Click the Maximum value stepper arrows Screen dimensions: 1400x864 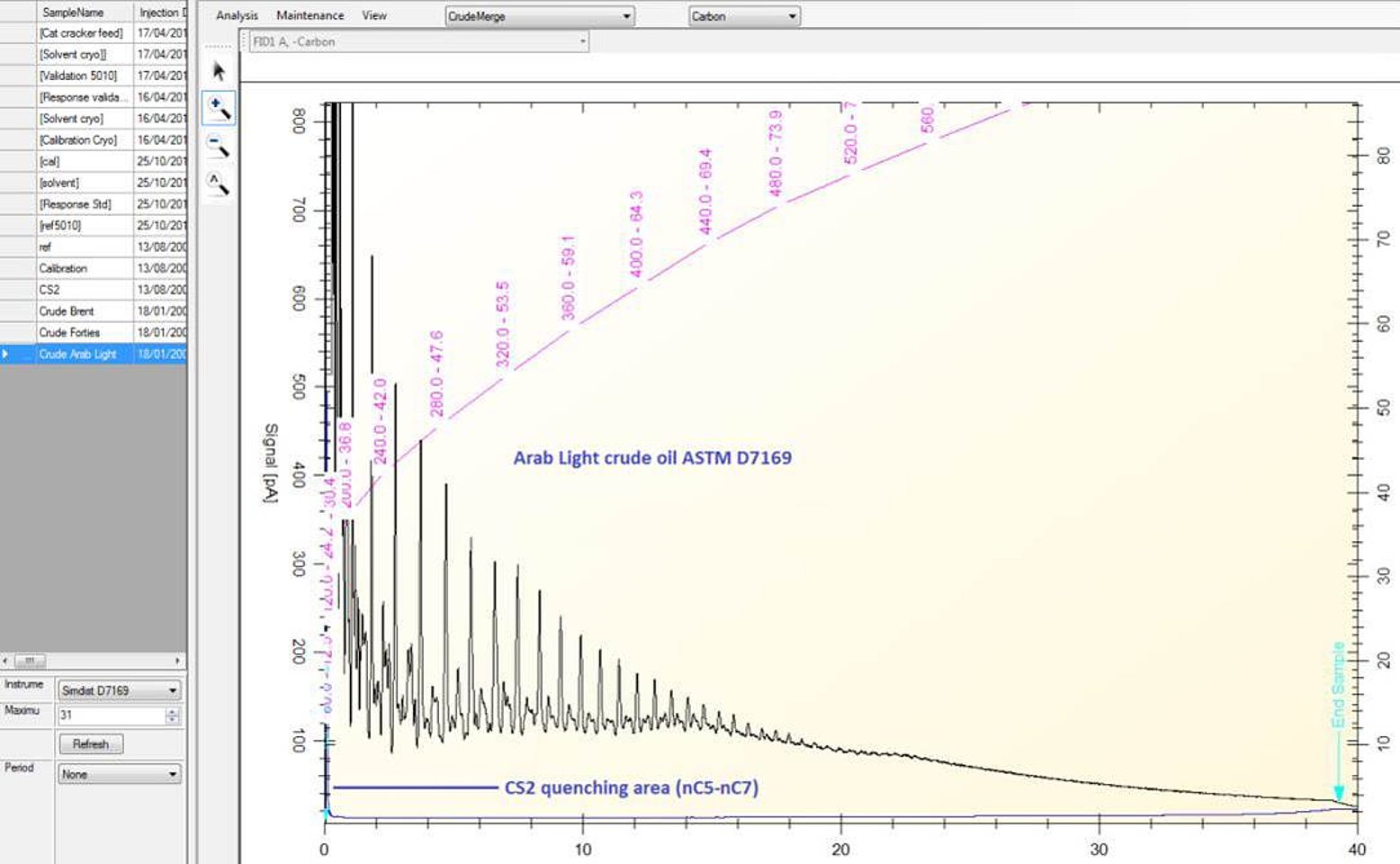(172, 715)
